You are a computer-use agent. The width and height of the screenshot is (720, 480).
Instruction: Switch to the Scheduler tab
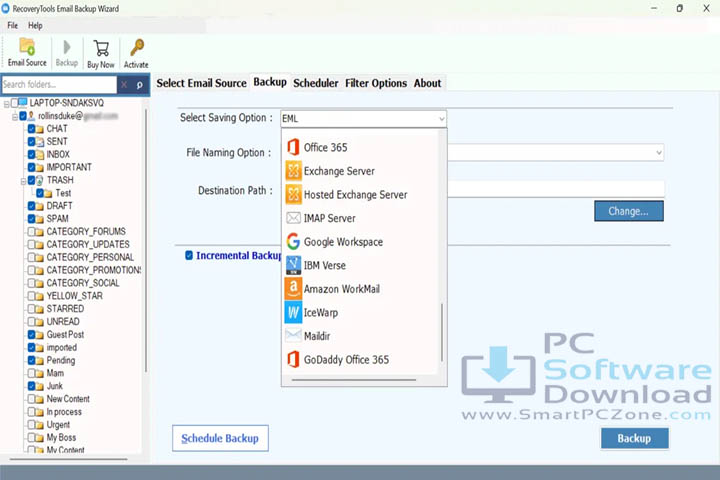click(x=315, y=83)
